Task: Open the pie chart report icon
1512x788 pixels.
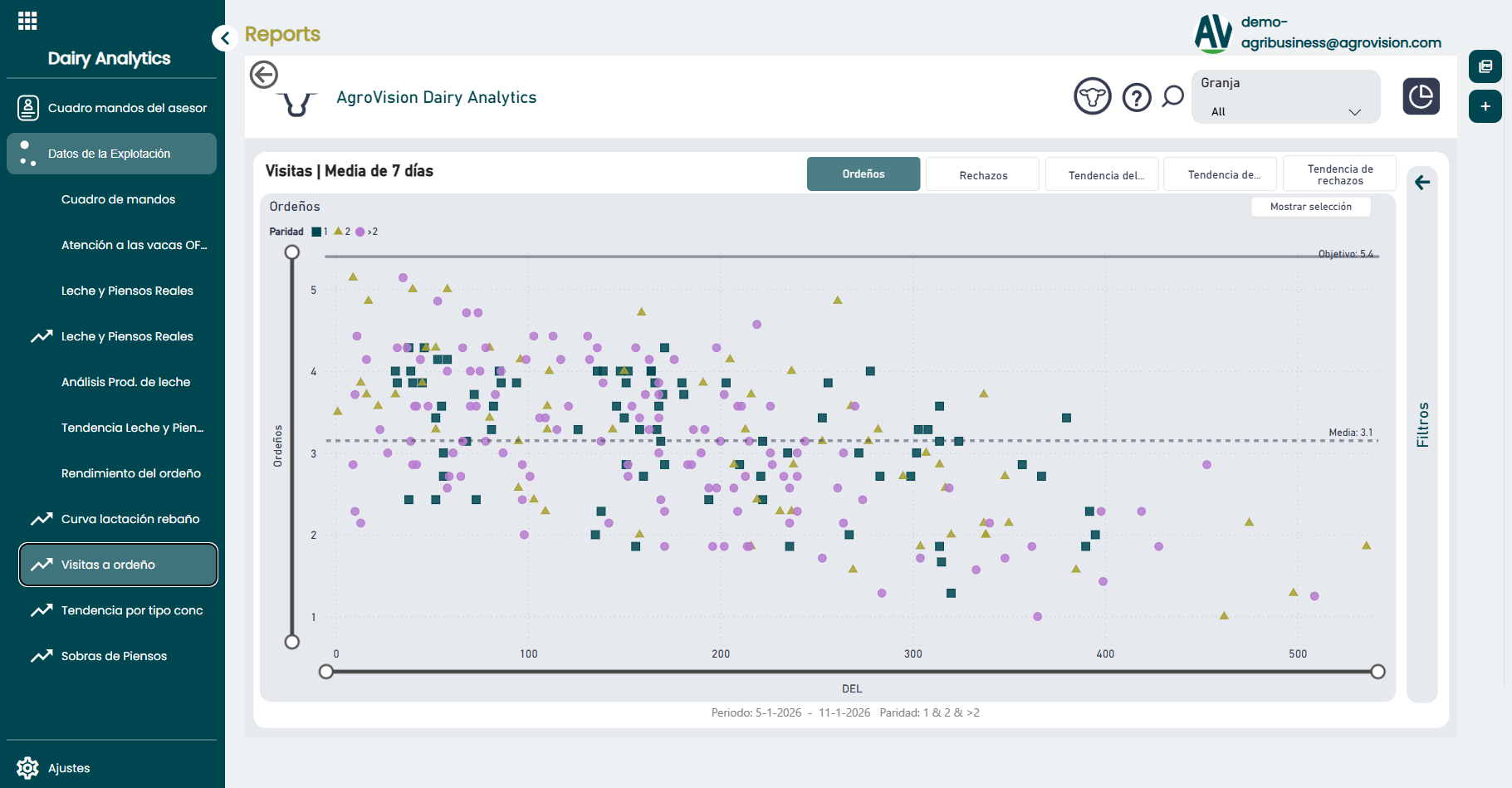Action: pyautogui.click(x=1421, y=96)
